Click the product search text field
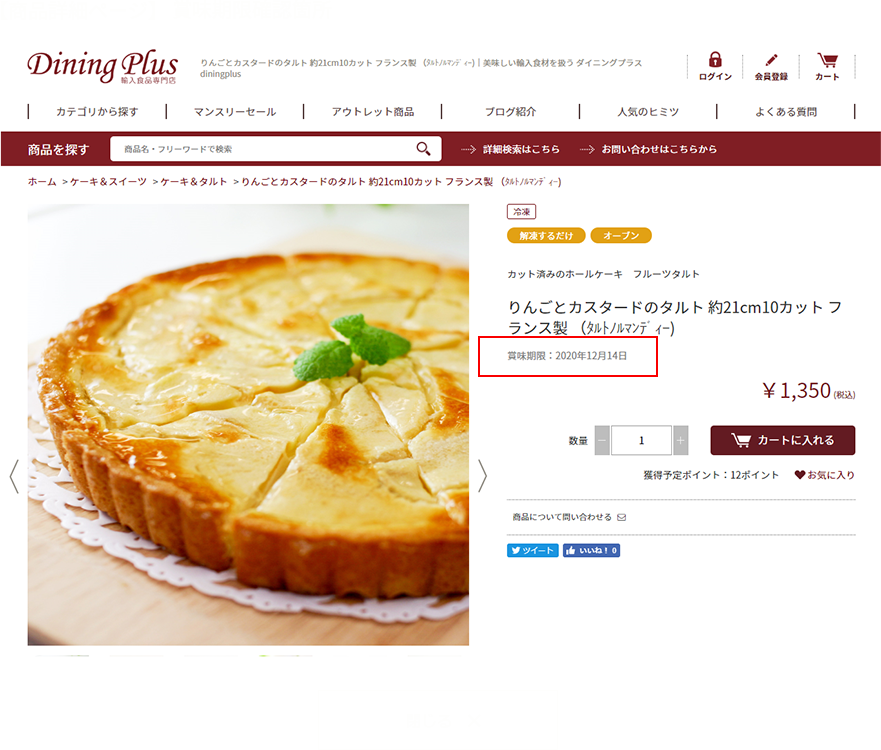This screenshot has width=881, height=750. tap(275, 149)
